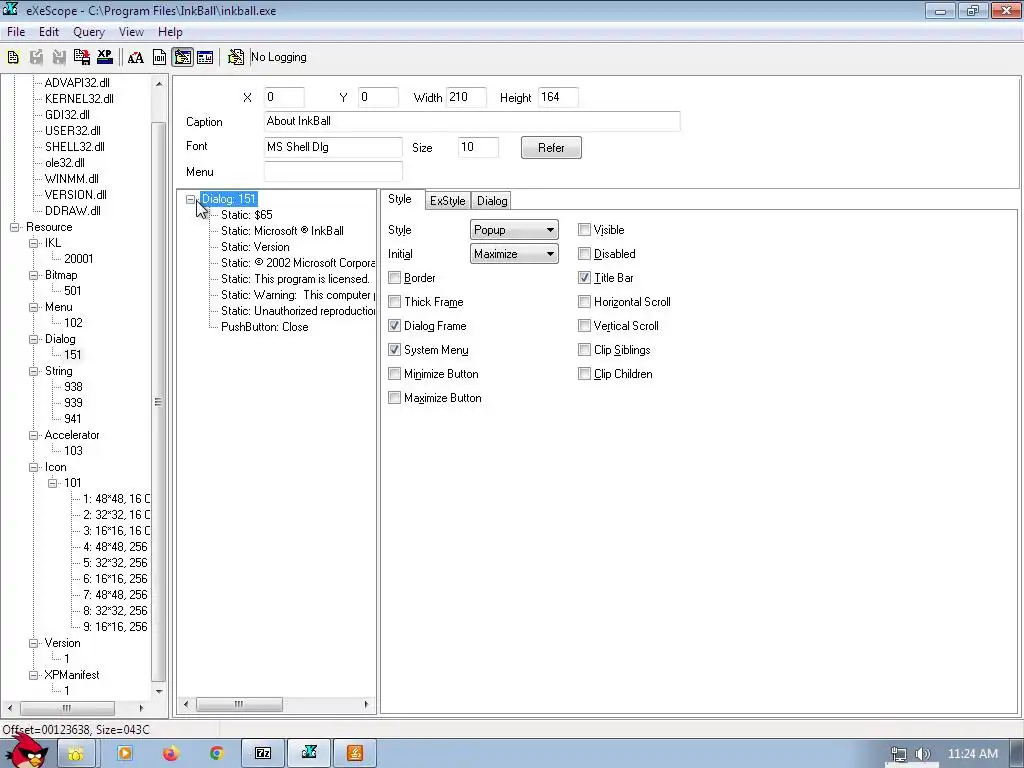Open the Query menu

pyautogui.click(x=89, y=32)
